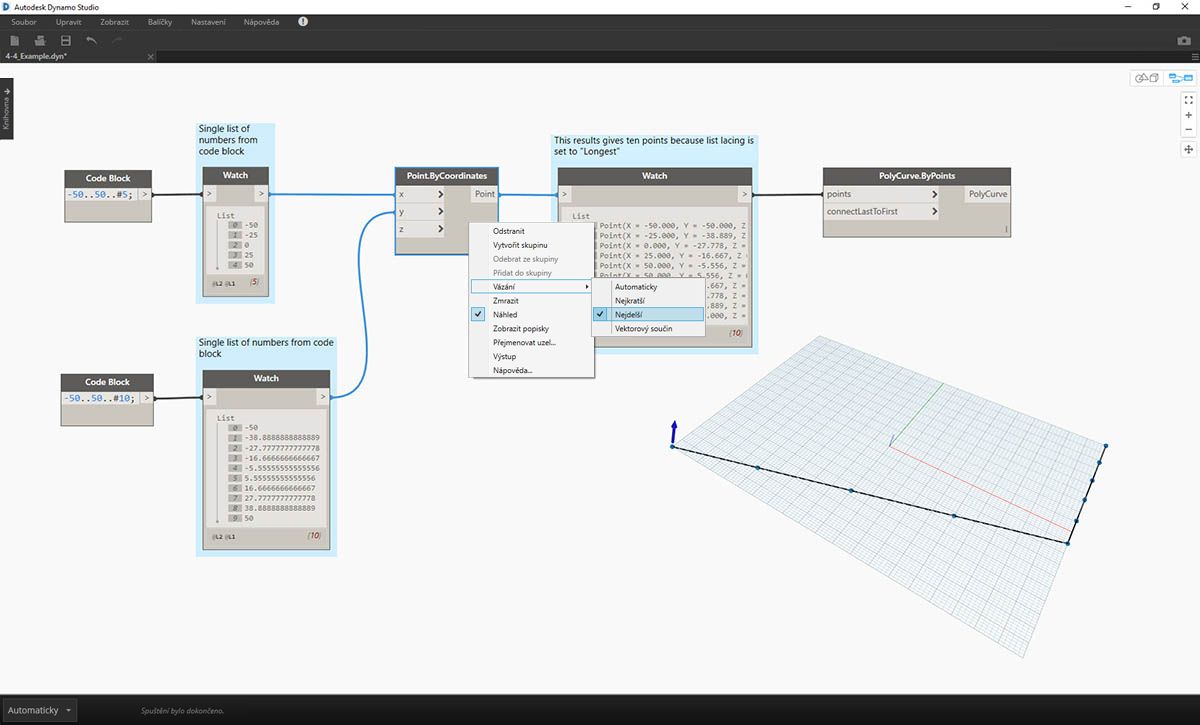
Task: Click the z input port chevron on Point.ByCoordinates
Action: (x=439, y=229)
